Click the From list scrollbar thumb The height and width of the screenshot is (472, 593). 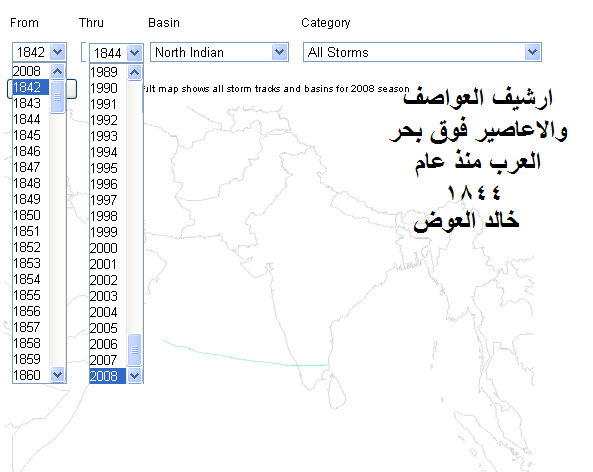(57, 96)
